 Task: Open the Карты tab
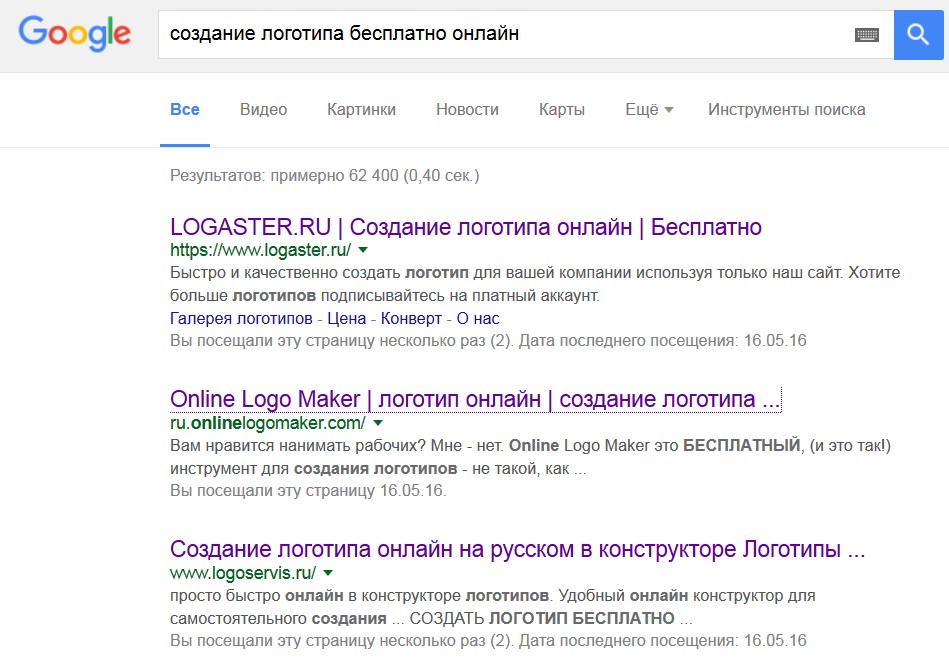point(561,110)
